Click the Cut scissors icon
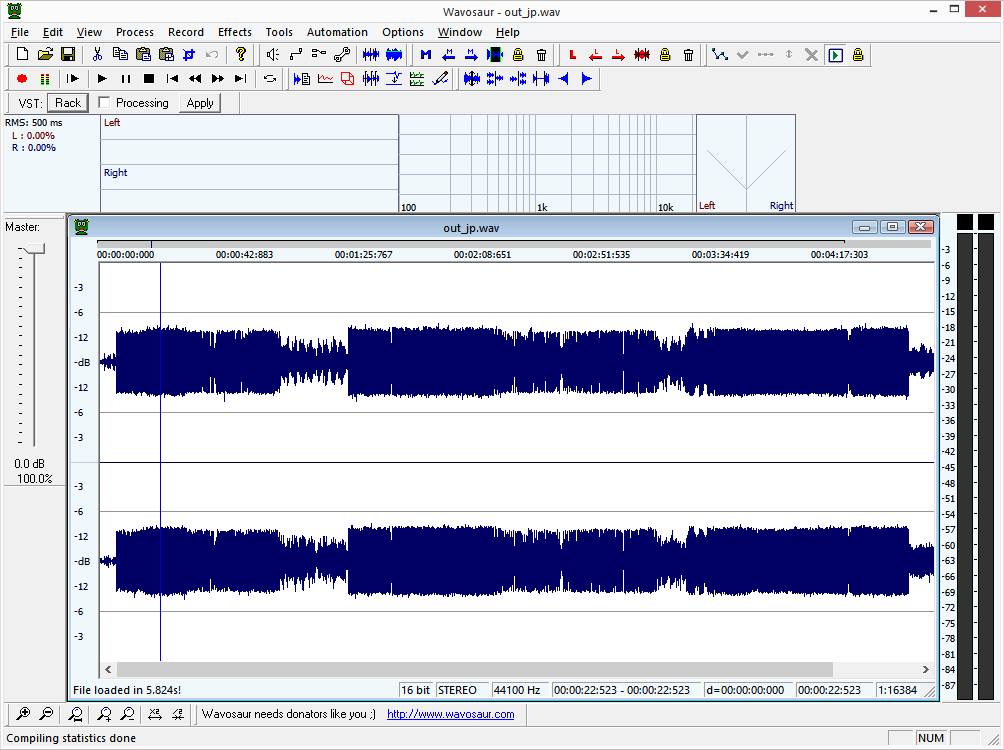 (x=97, y=54)
